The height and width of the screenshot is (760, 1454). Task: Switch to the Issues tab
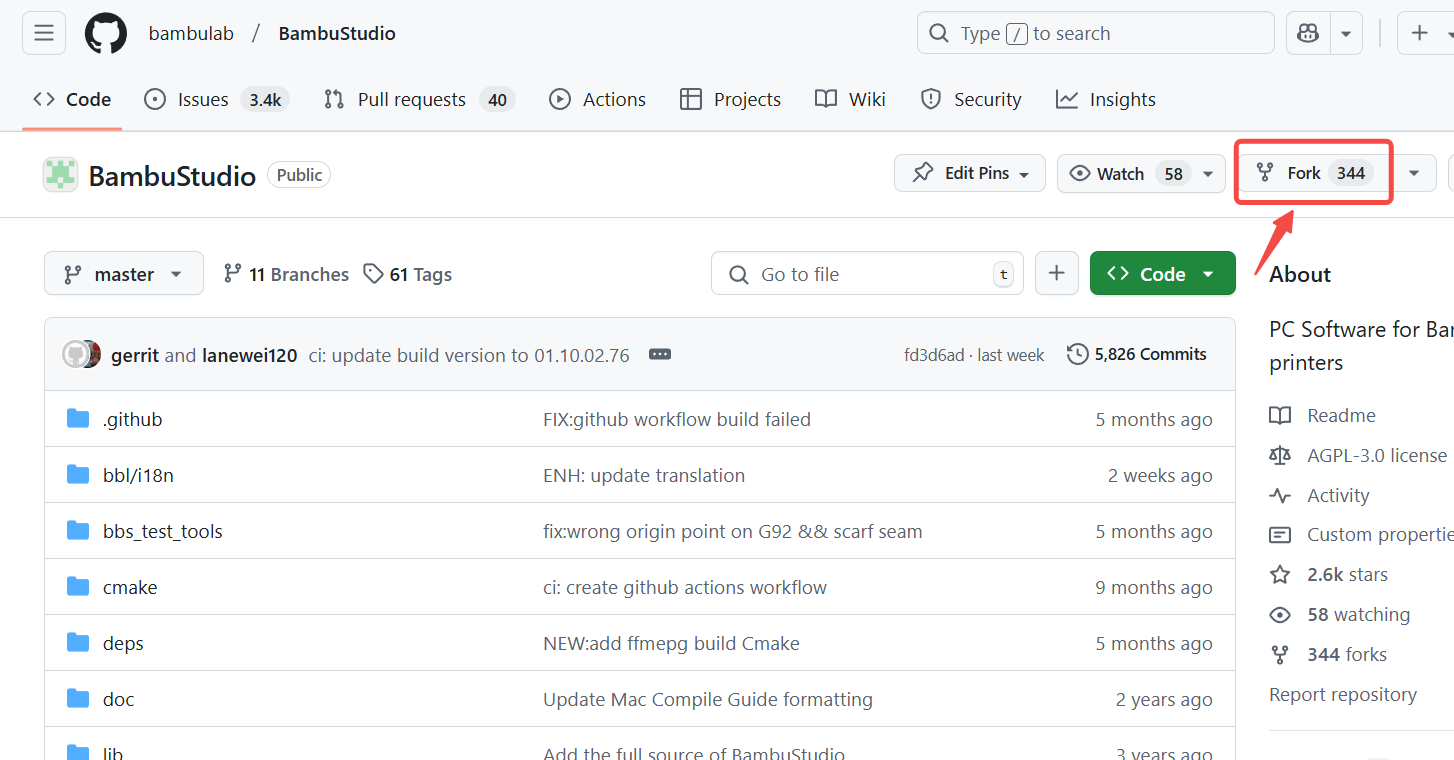coord(217,99)
